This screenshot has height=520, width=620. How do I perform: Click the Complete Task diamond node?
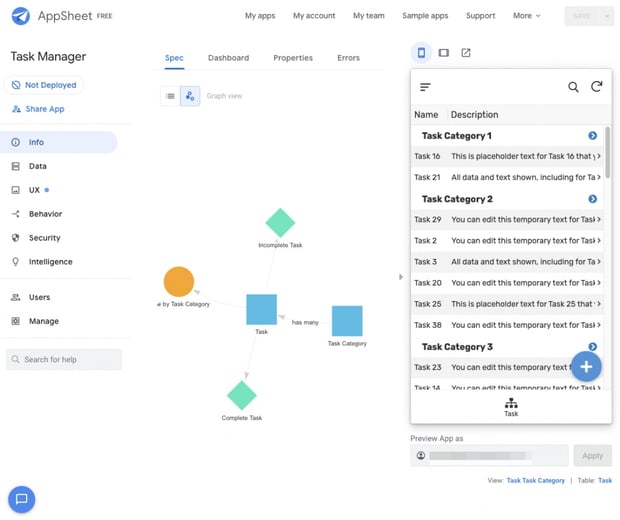pos(242,395)
